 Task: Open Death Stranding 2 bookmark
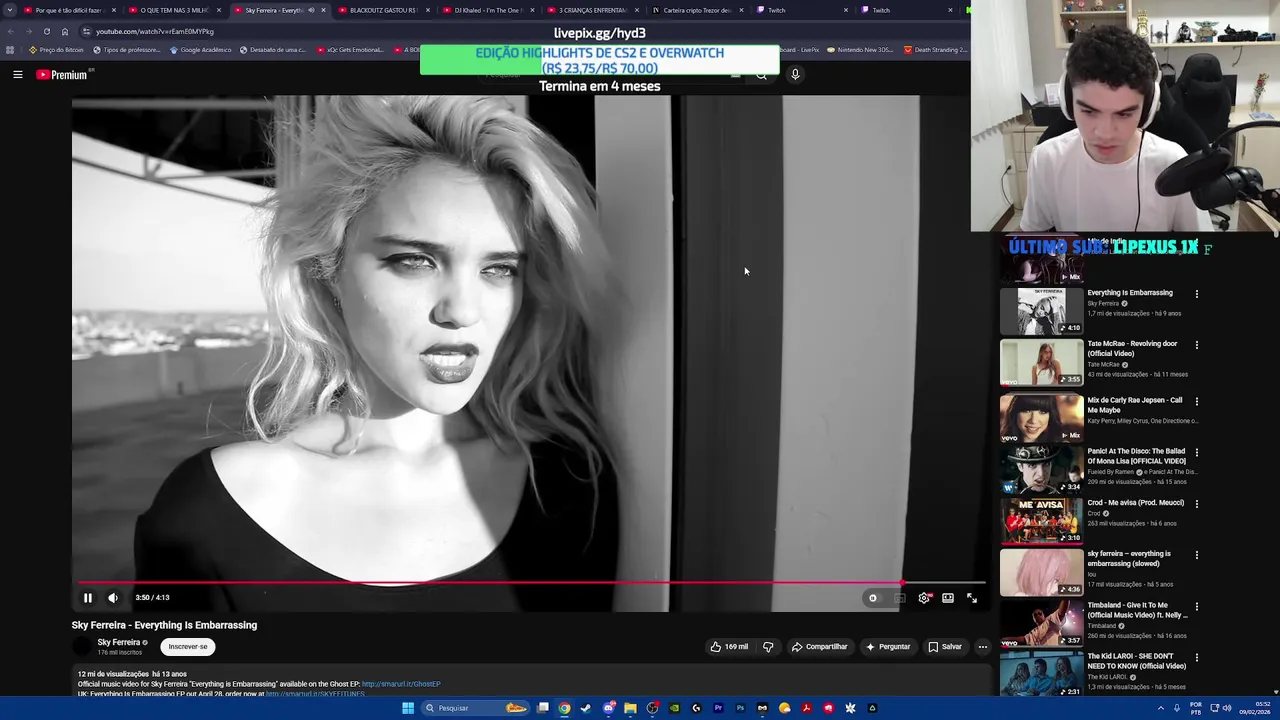click(935, 49)
